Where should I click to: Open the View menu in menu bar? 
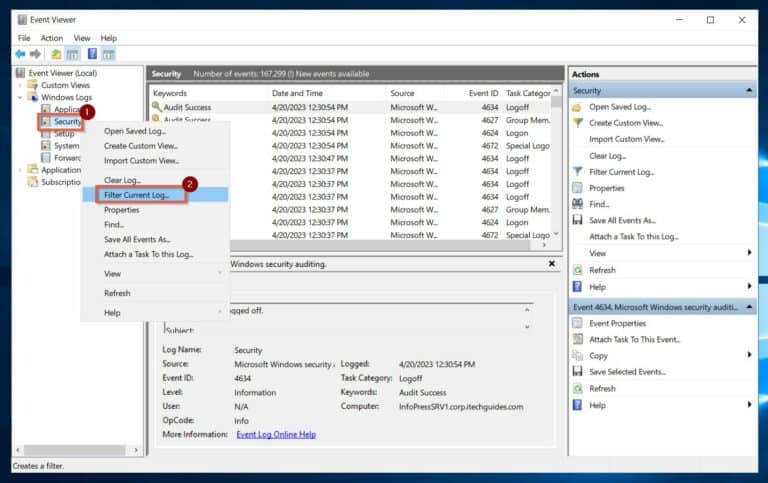82,38
